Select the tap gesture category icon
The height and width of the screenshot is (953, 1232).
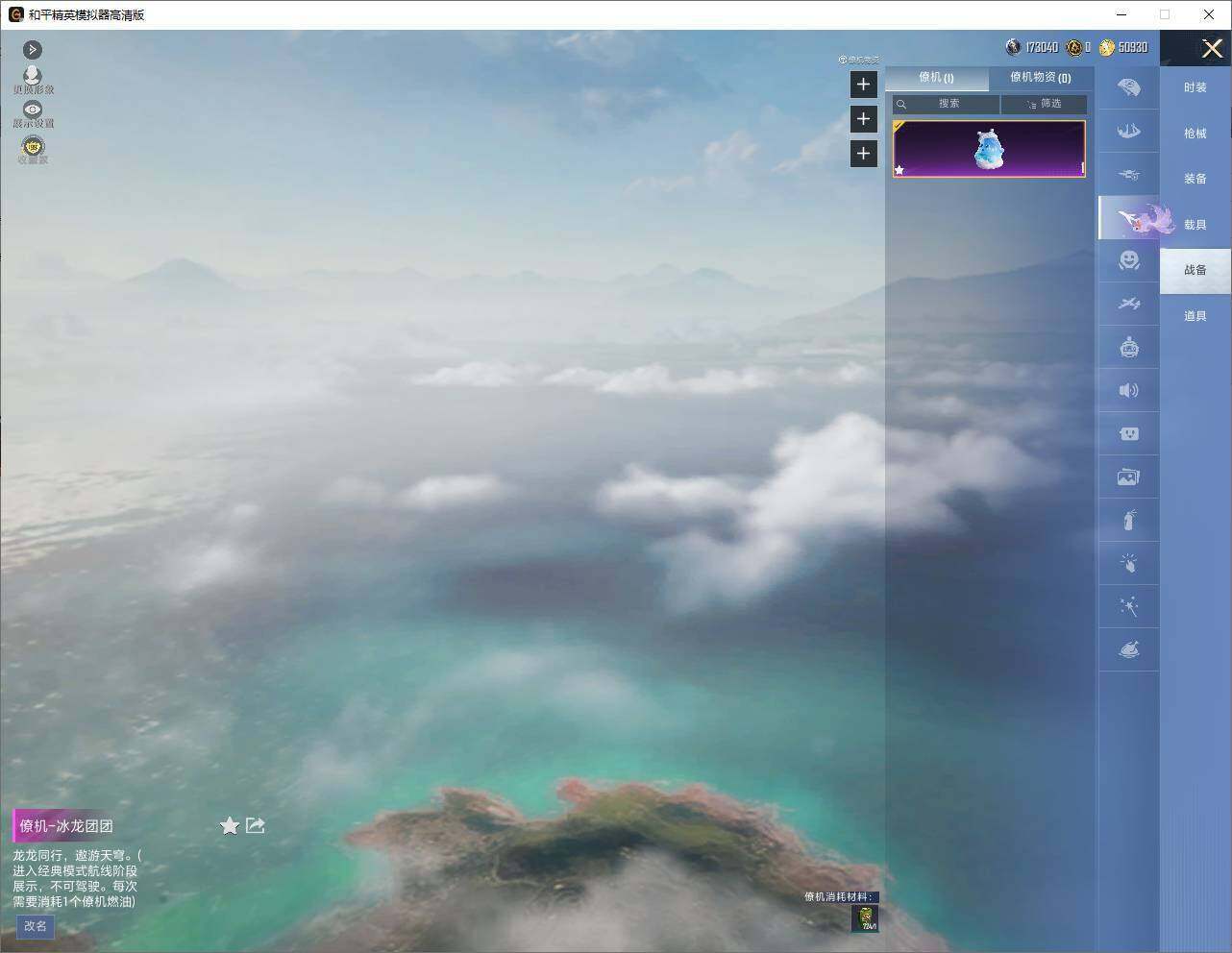pyautogui.click(x=1129, y=563)
